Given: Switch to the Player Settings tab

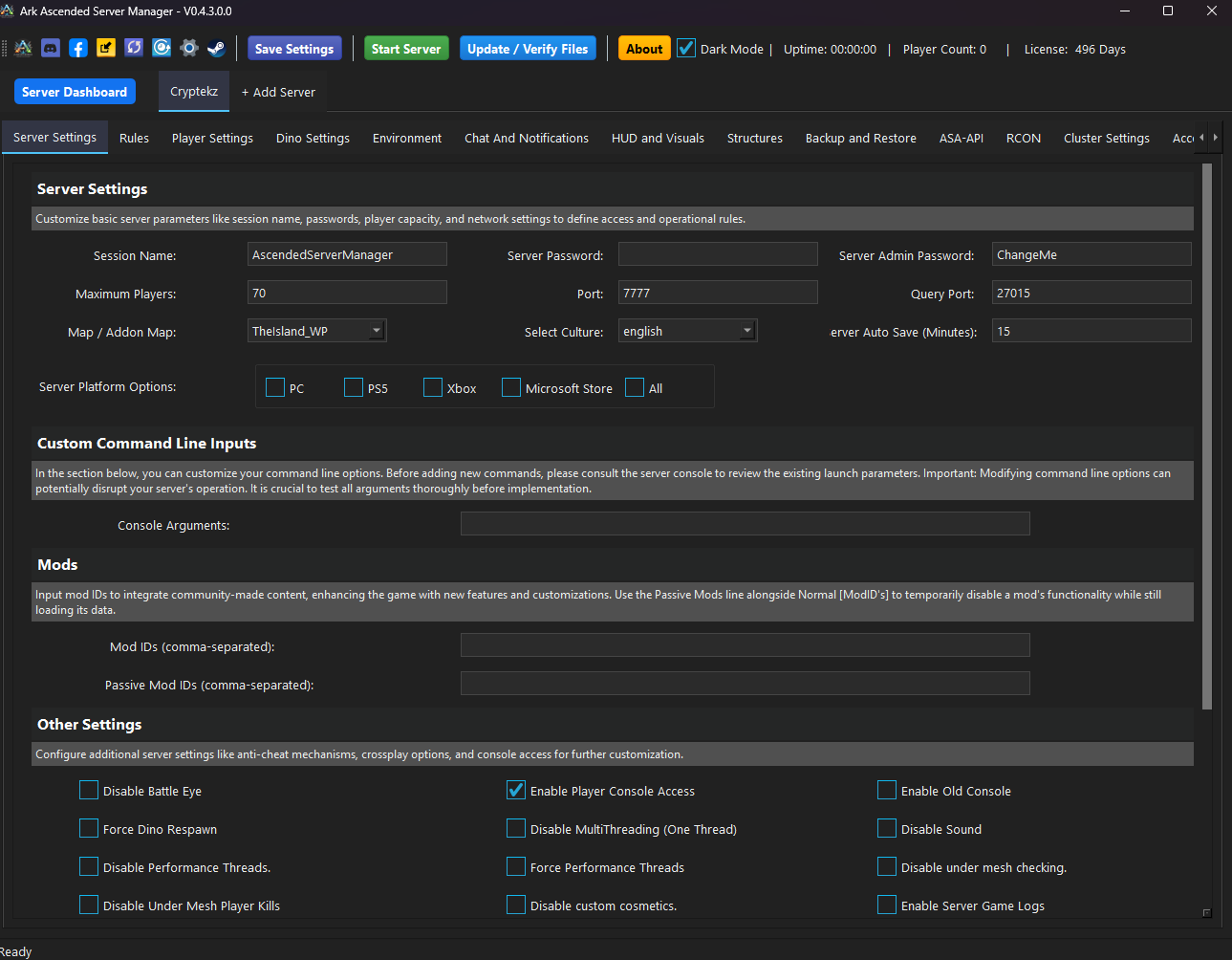Looking at the screenshot, I should click(212, 138).
